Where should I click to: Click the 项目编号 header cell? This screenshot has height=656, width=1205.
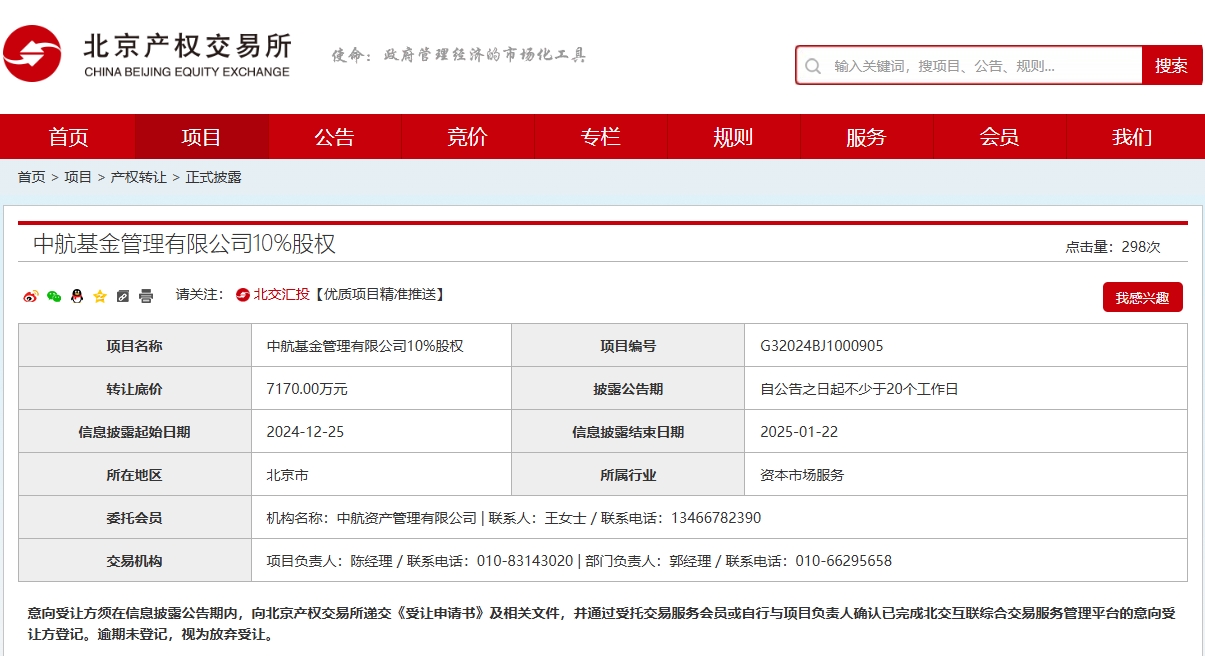point(628,346)
